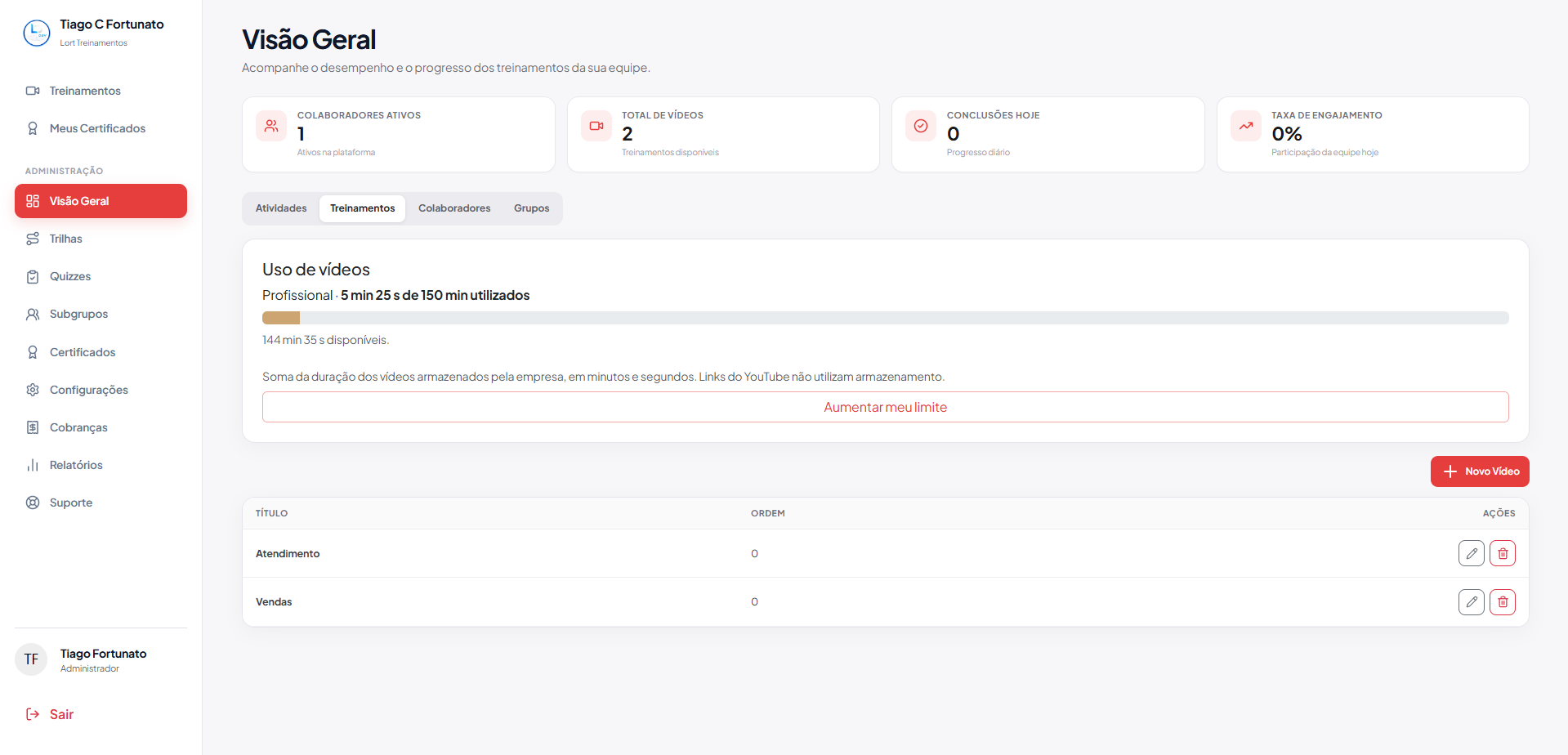Click the Cobranças receipt icon

pos(33,427)
